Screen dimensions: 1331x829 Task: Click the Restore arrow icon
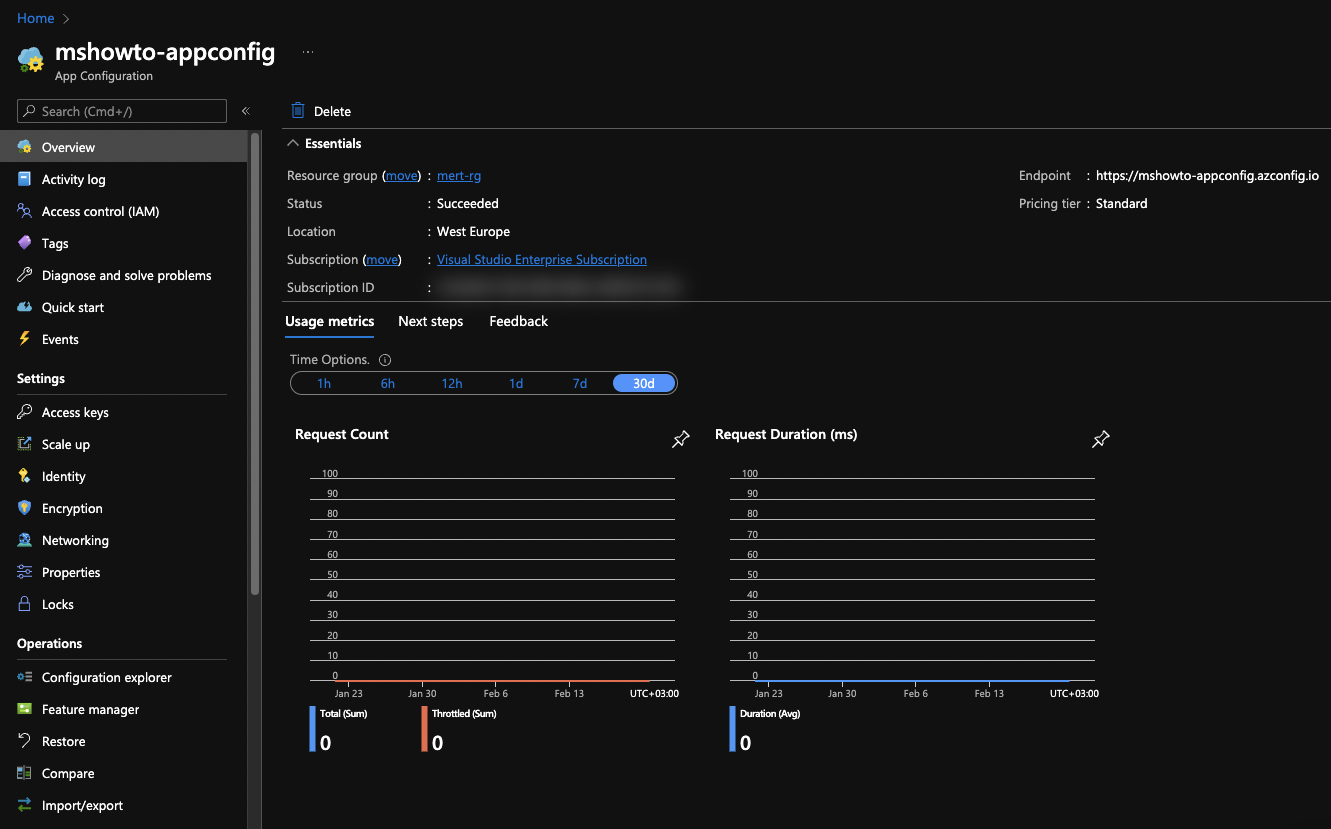pyautogui.click(x=25, y=741)
